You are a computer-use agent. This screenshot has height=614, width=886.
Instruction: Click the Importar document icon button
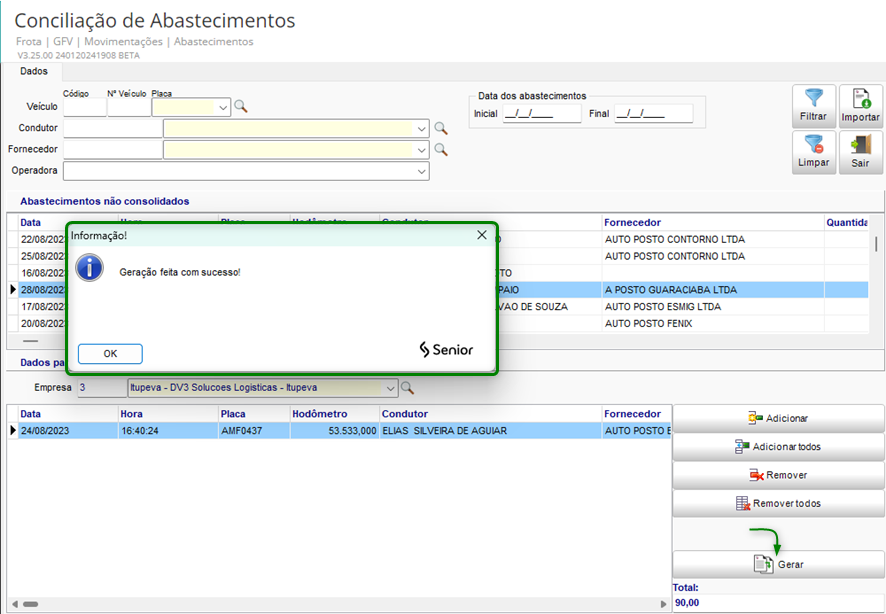pyautogui.click(x=860, y=106)
